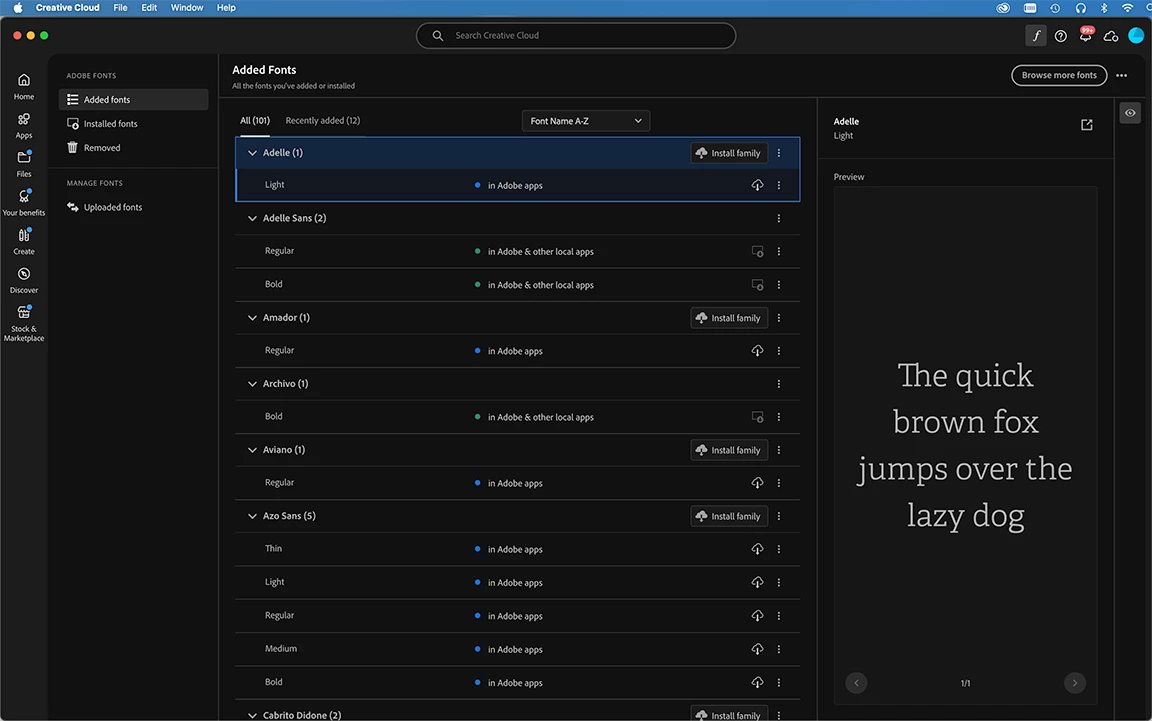Open the Help menu
Viewport: 1152px width, 721px height.
(226, 7)
